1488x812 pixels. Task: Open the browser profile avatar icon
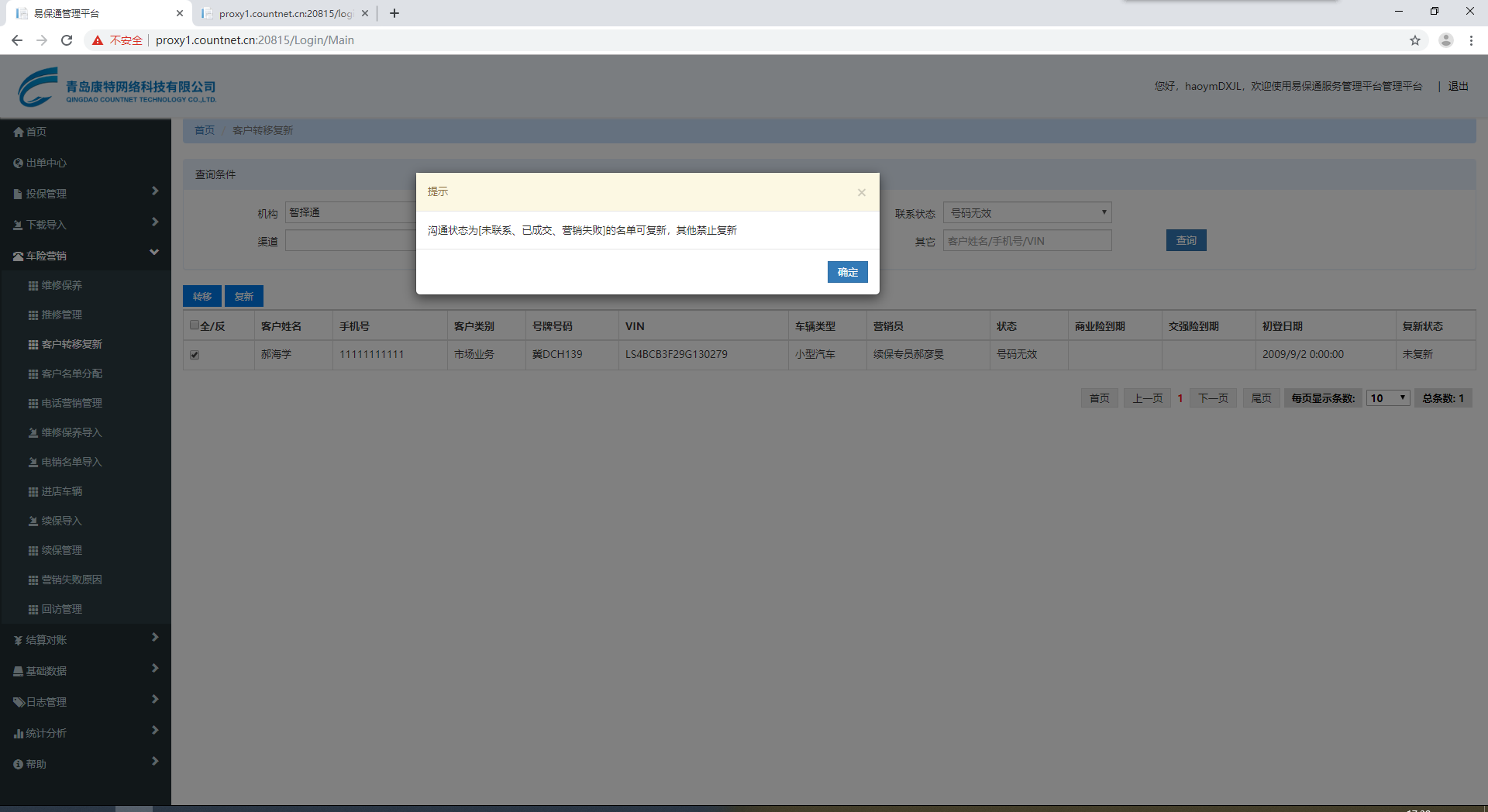(1445, 40)
